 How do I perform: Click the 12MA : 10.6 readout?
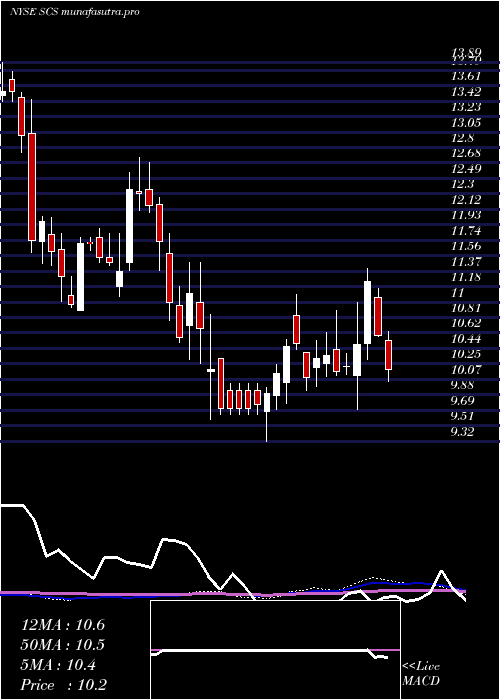(x=63, y=625)
